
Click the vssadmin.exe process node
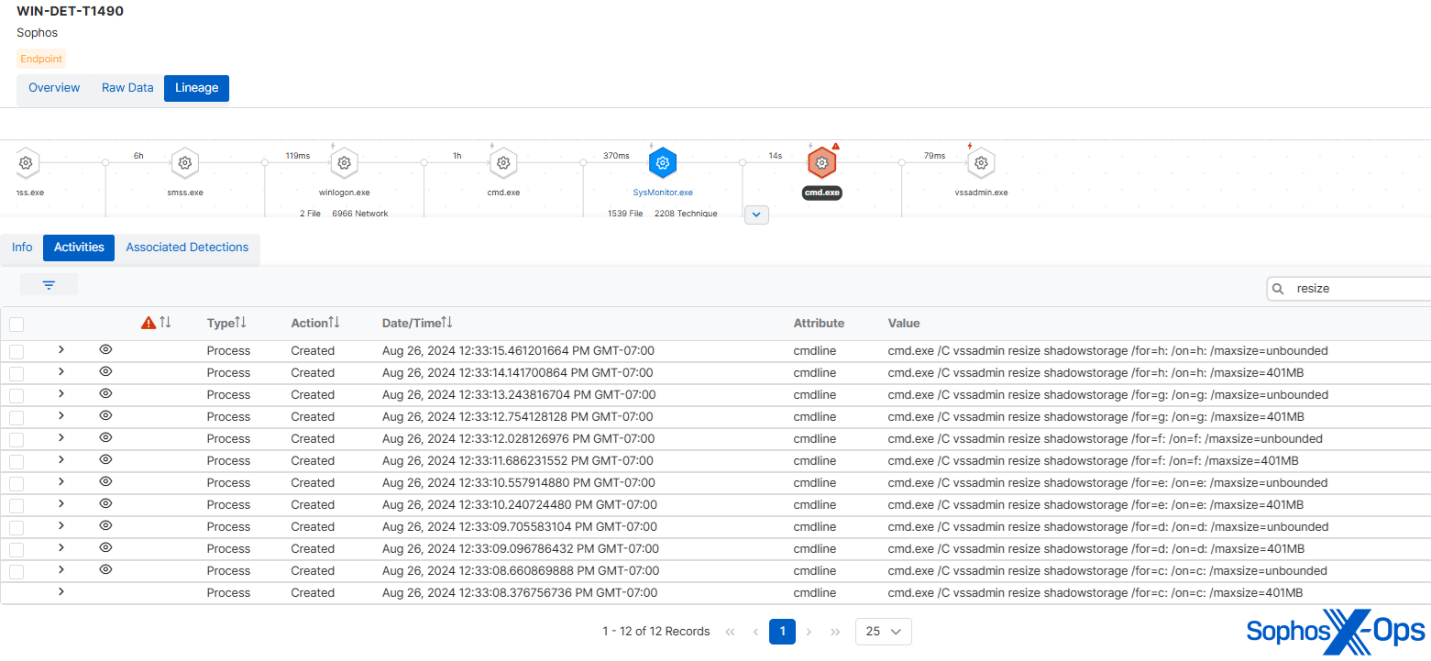point(981,163)
